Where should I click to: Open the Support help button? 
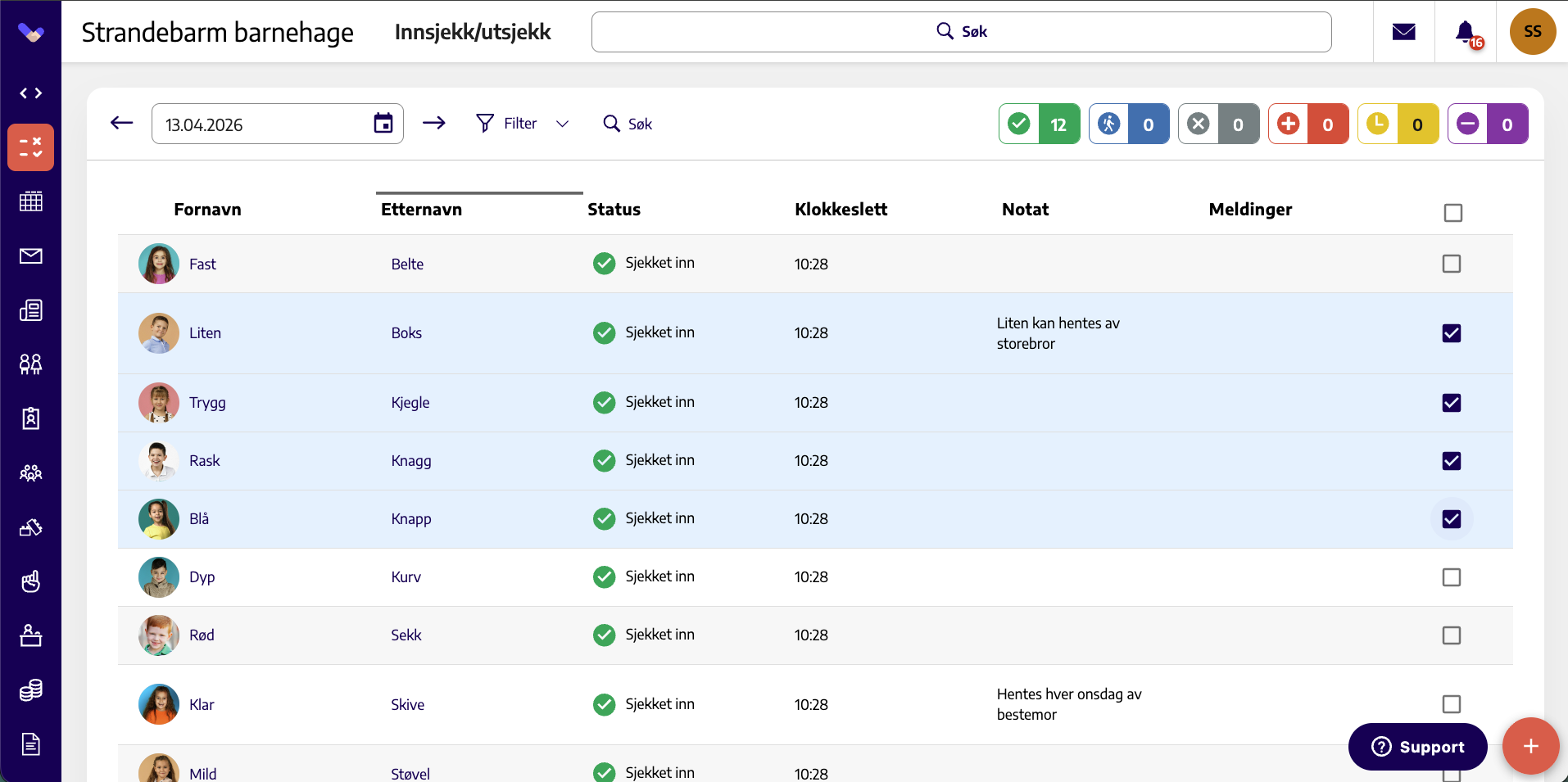click(1417, 747)
